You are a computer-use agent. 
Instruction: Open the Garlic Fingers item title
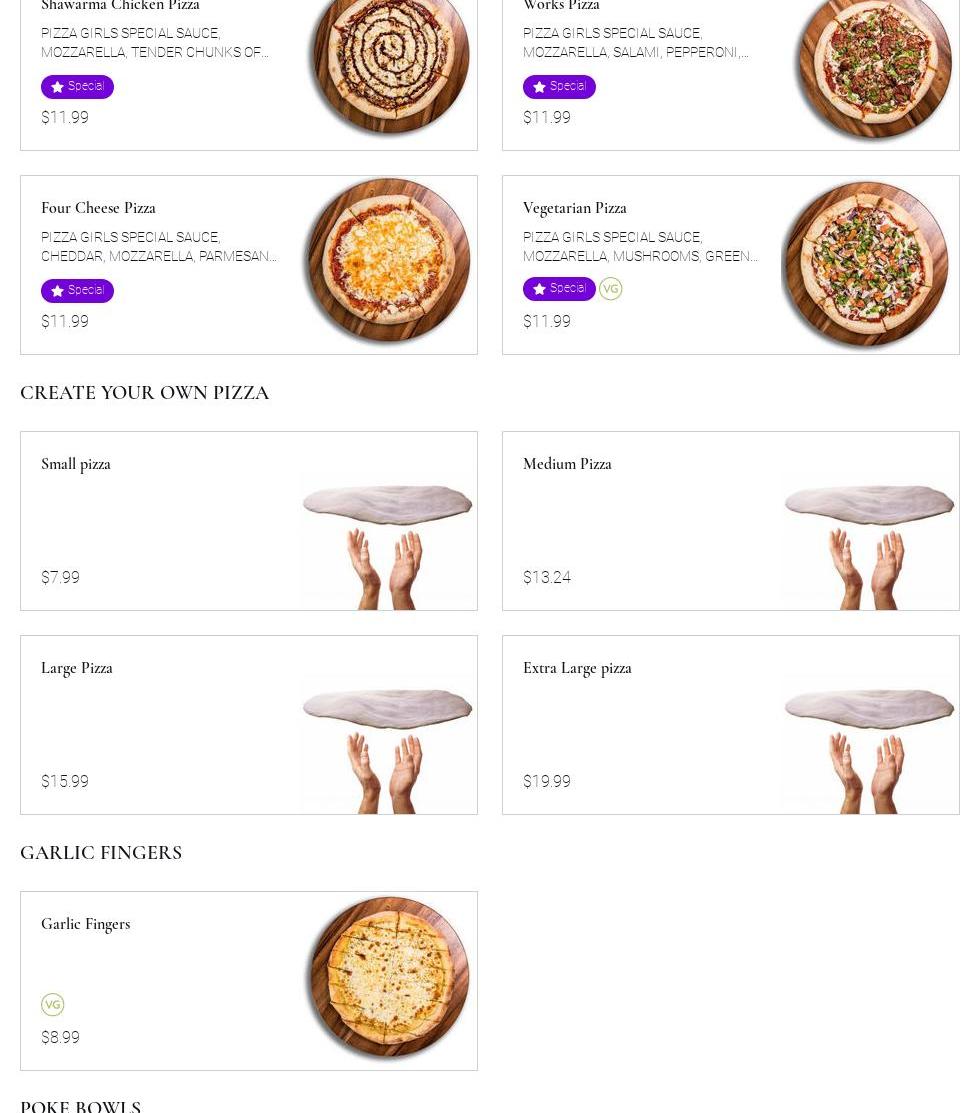click(x=86, y=924)
